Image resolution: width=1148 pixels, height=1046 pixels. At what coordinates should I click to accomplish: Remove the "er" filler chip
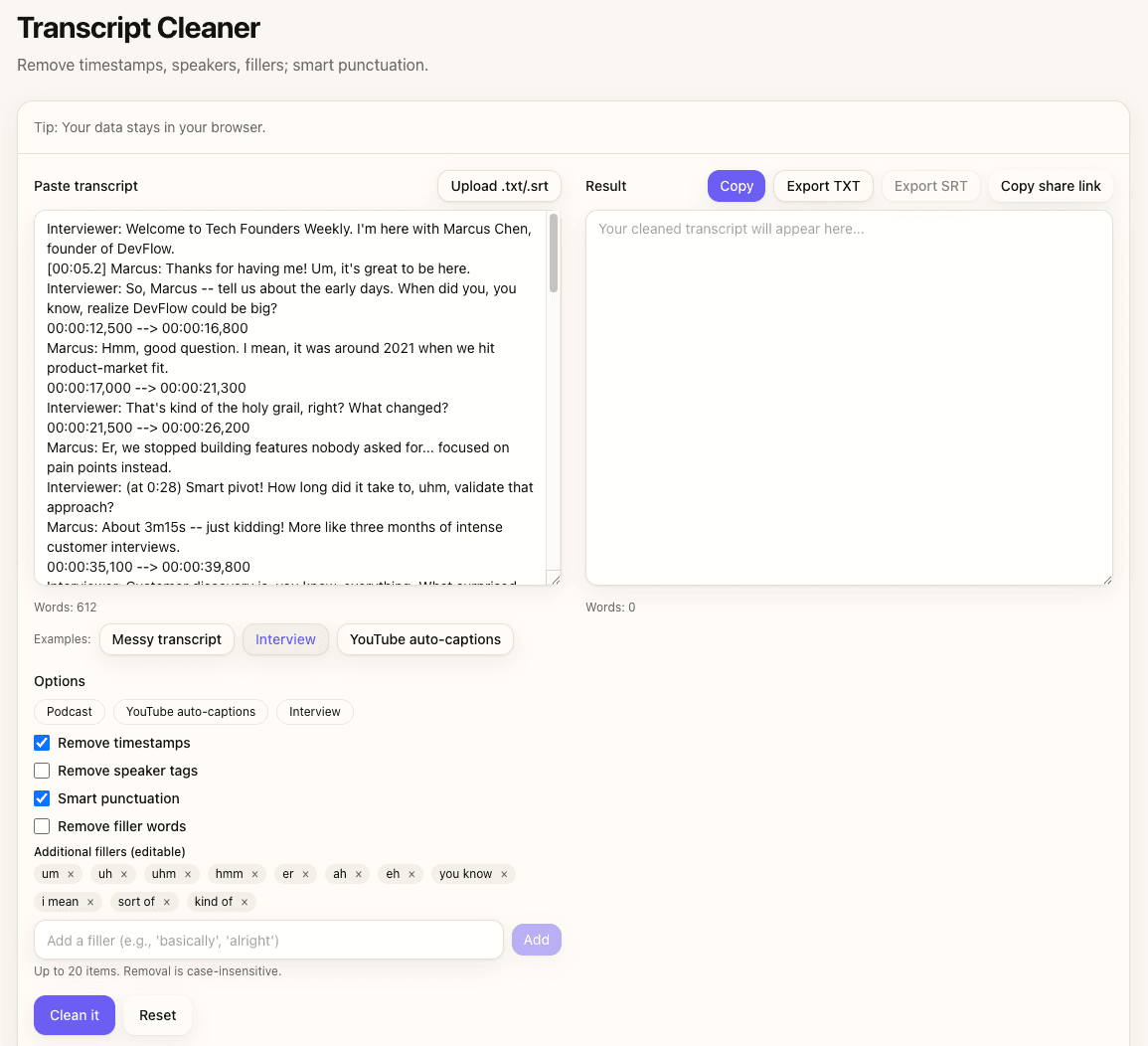coord(305,873)
